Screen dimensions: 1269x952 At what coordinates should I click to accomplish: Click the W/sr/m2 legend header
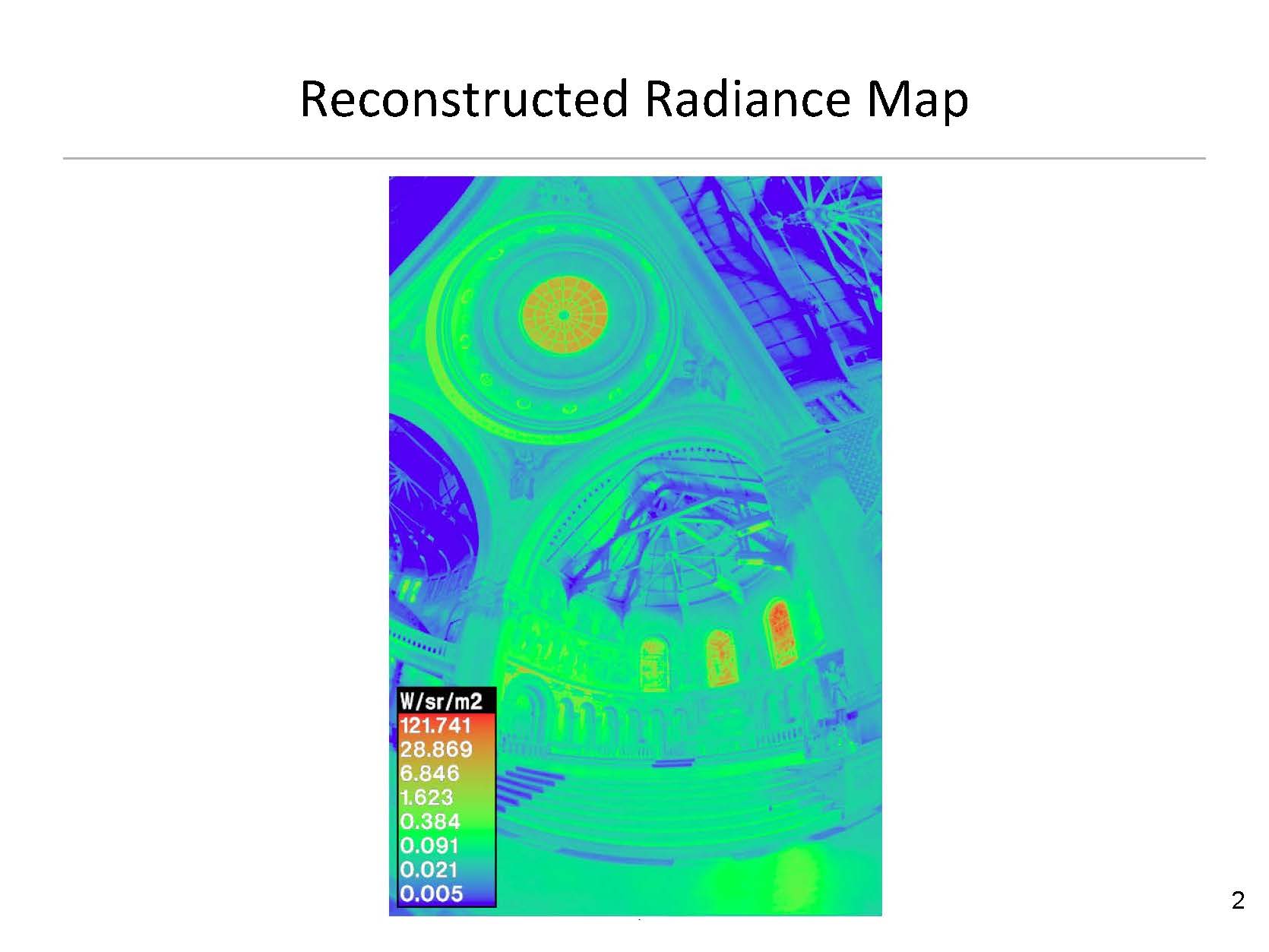point(441,700)
